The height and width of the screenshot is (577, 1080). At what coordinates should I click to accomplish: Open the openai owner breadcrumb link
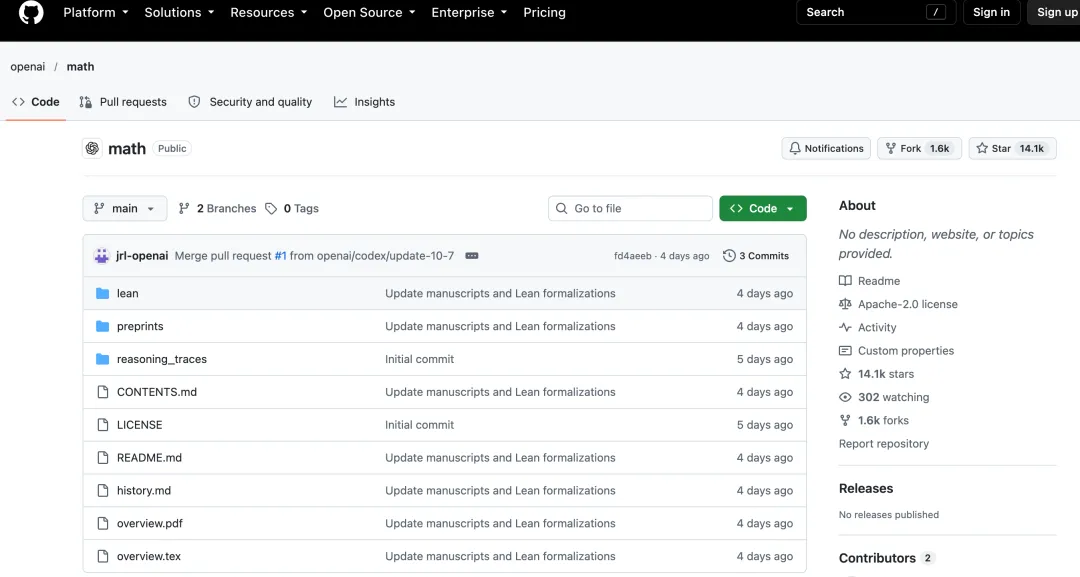(28, 67)
